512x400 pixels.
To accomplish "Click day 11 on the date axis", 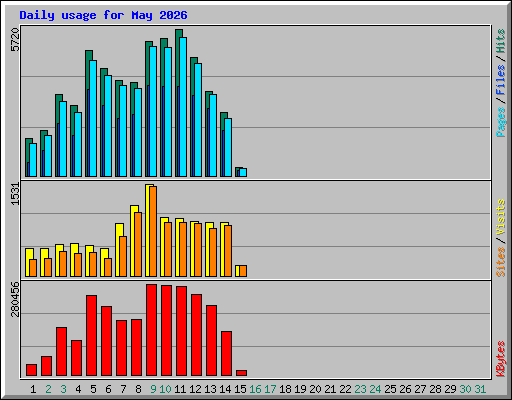I will point(180,389).
